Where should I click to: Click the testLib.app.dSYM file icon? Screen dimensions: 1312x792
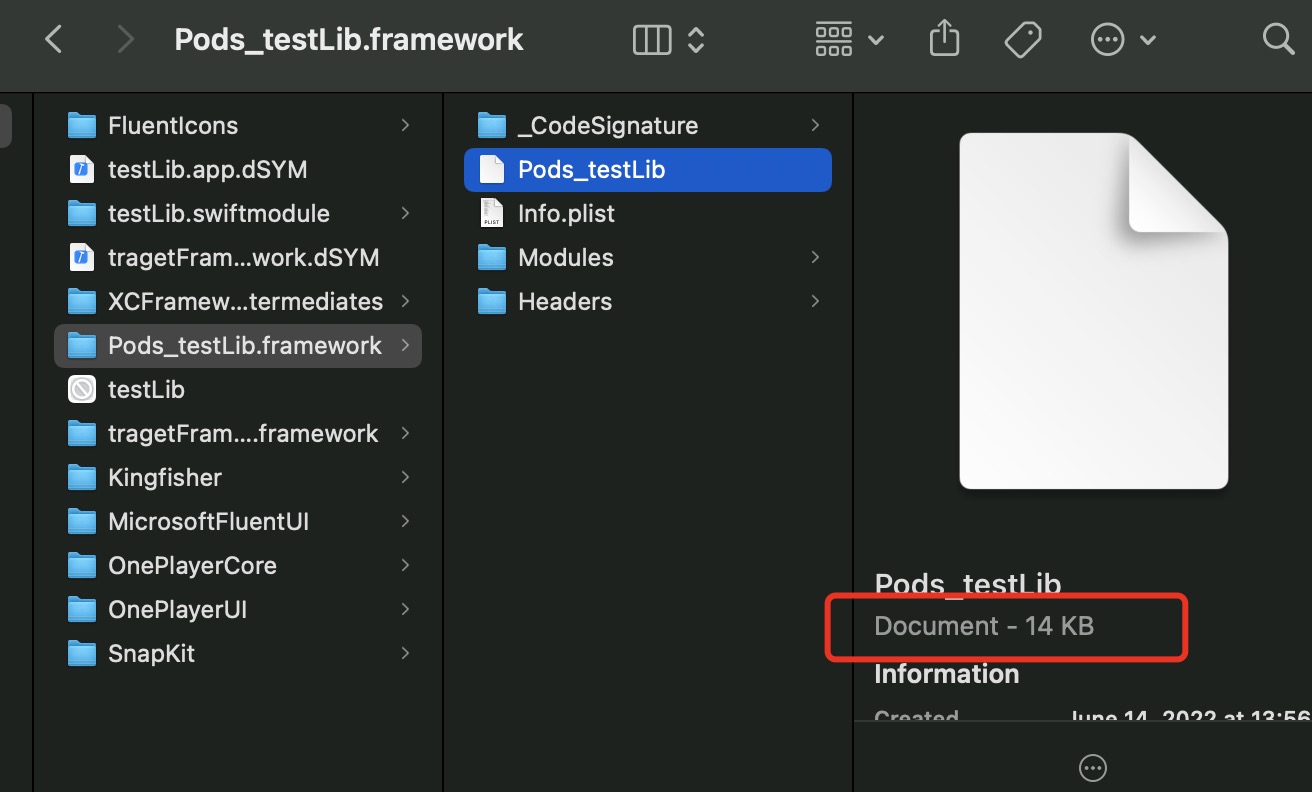(81, 169)
